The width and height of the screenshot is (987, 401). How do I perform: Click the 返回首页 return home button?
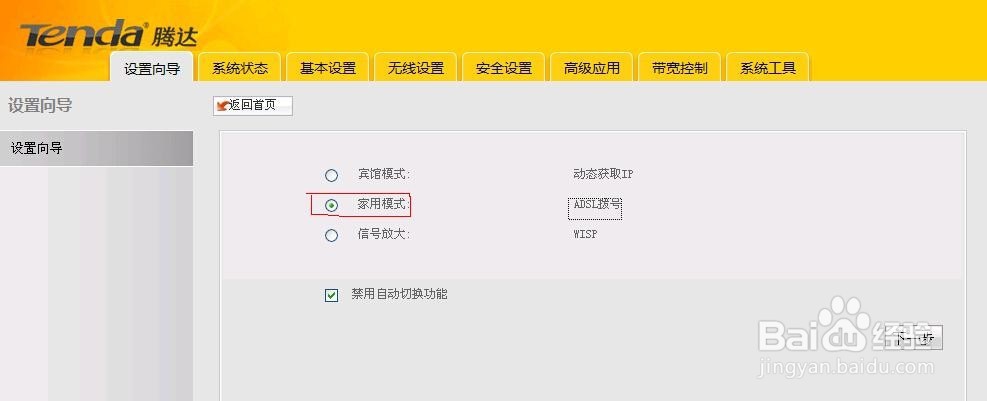coord(252,106)
